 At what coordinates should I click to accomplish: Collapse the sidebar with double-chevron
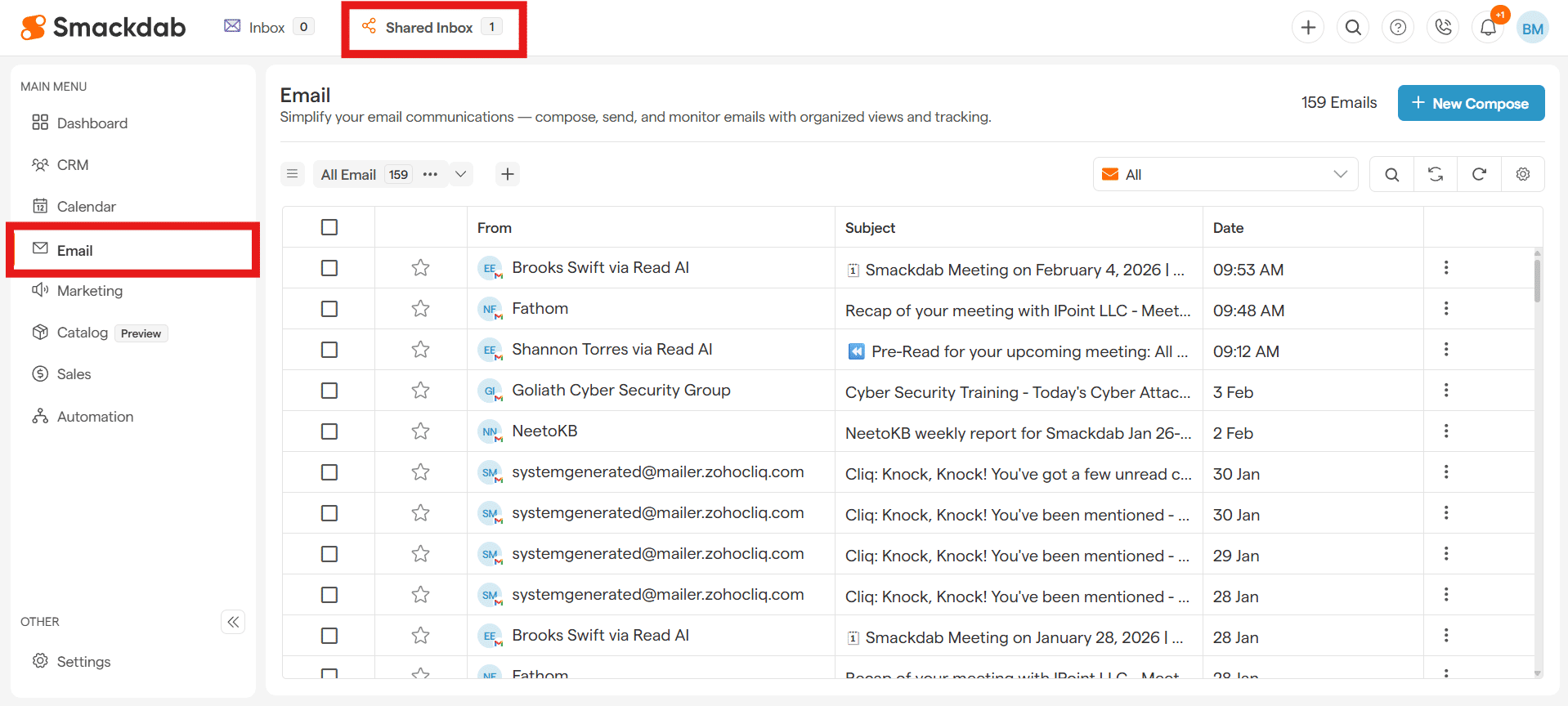click(x=233, y=622)
